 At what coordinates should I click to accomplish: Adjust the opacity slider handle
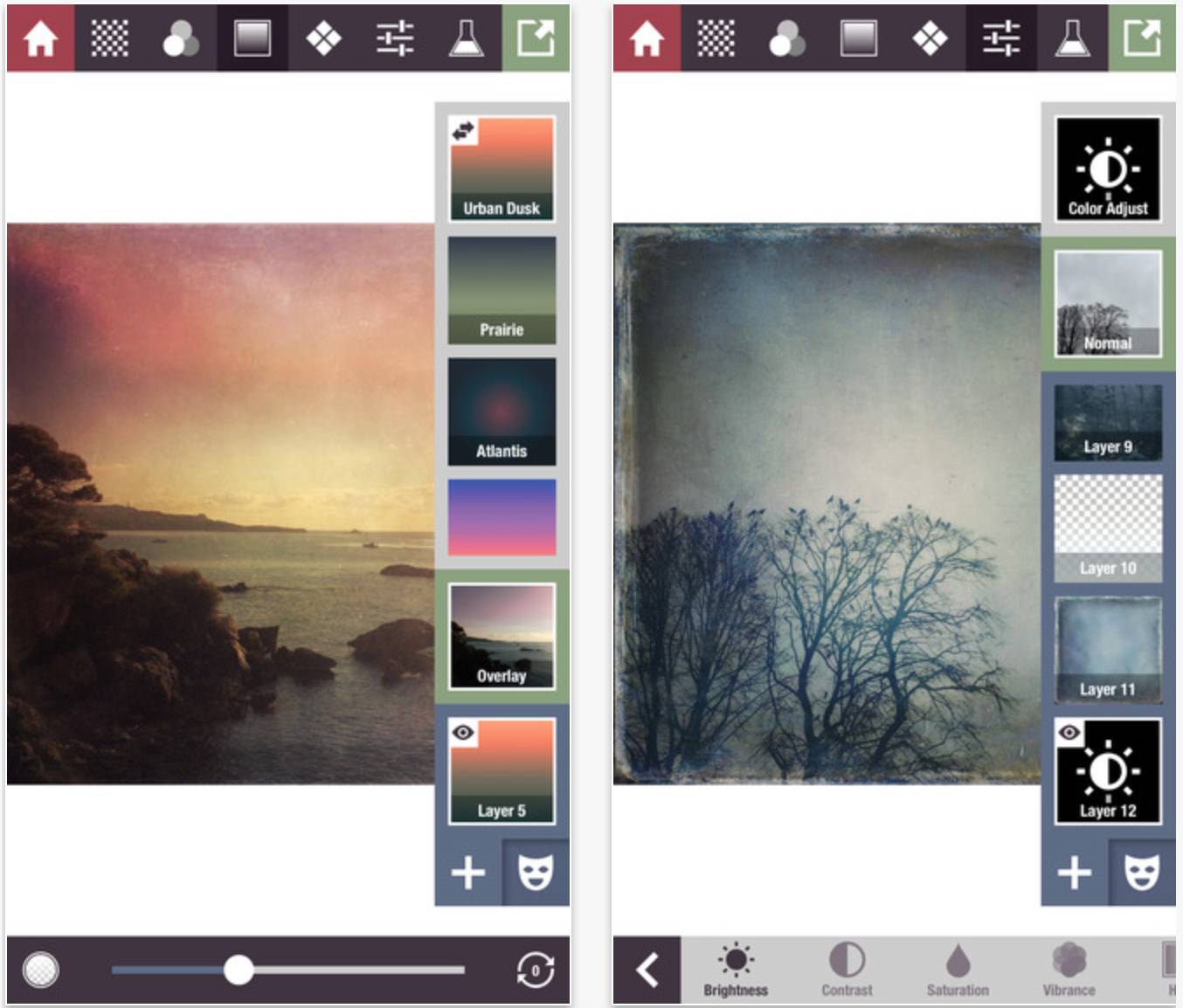[x=238, y=970]
